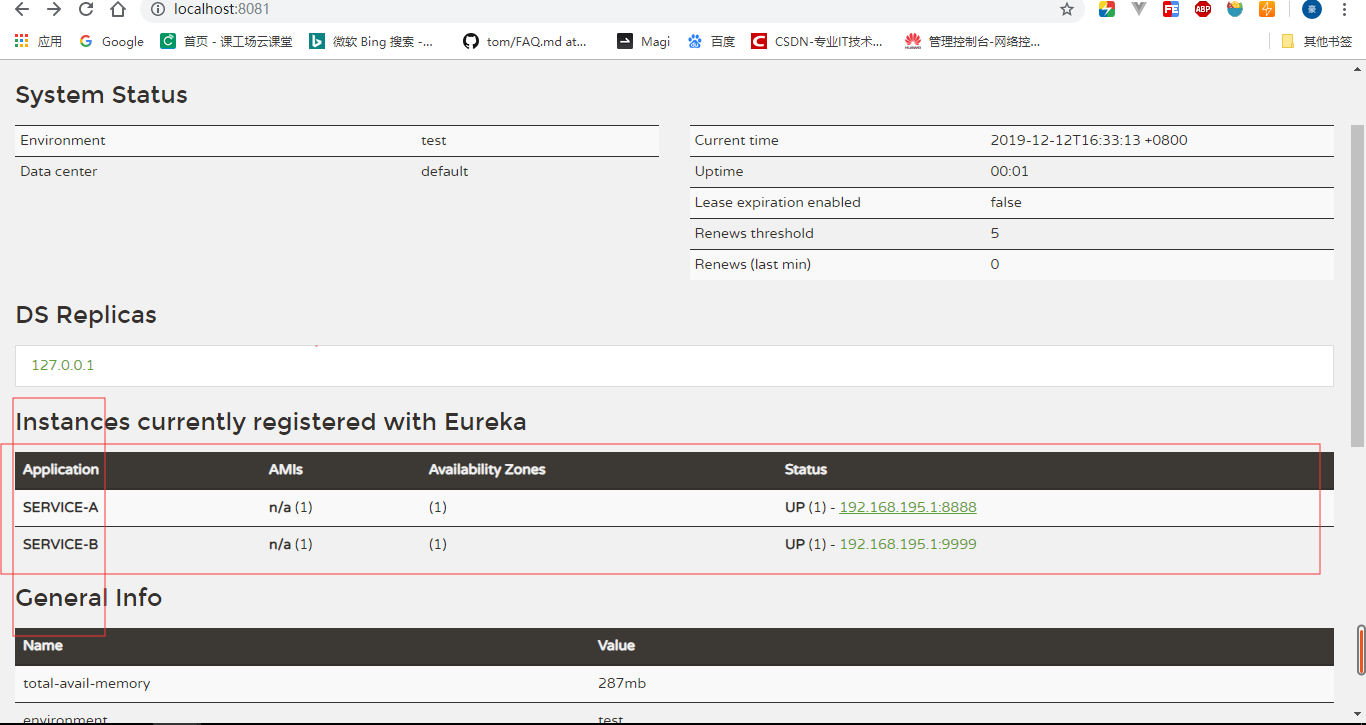Click the Value header in General Info table
1366x725 pixels.
click(616, 645)
